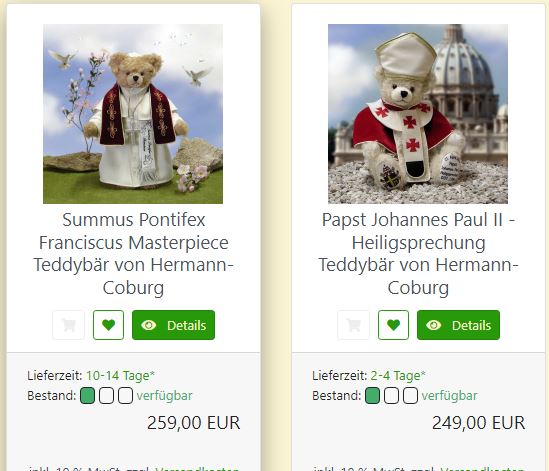Viewport: 549px width, 471px height.
Task: Open Details for Franciscus Masterpiece teddy
Action: 173,325
